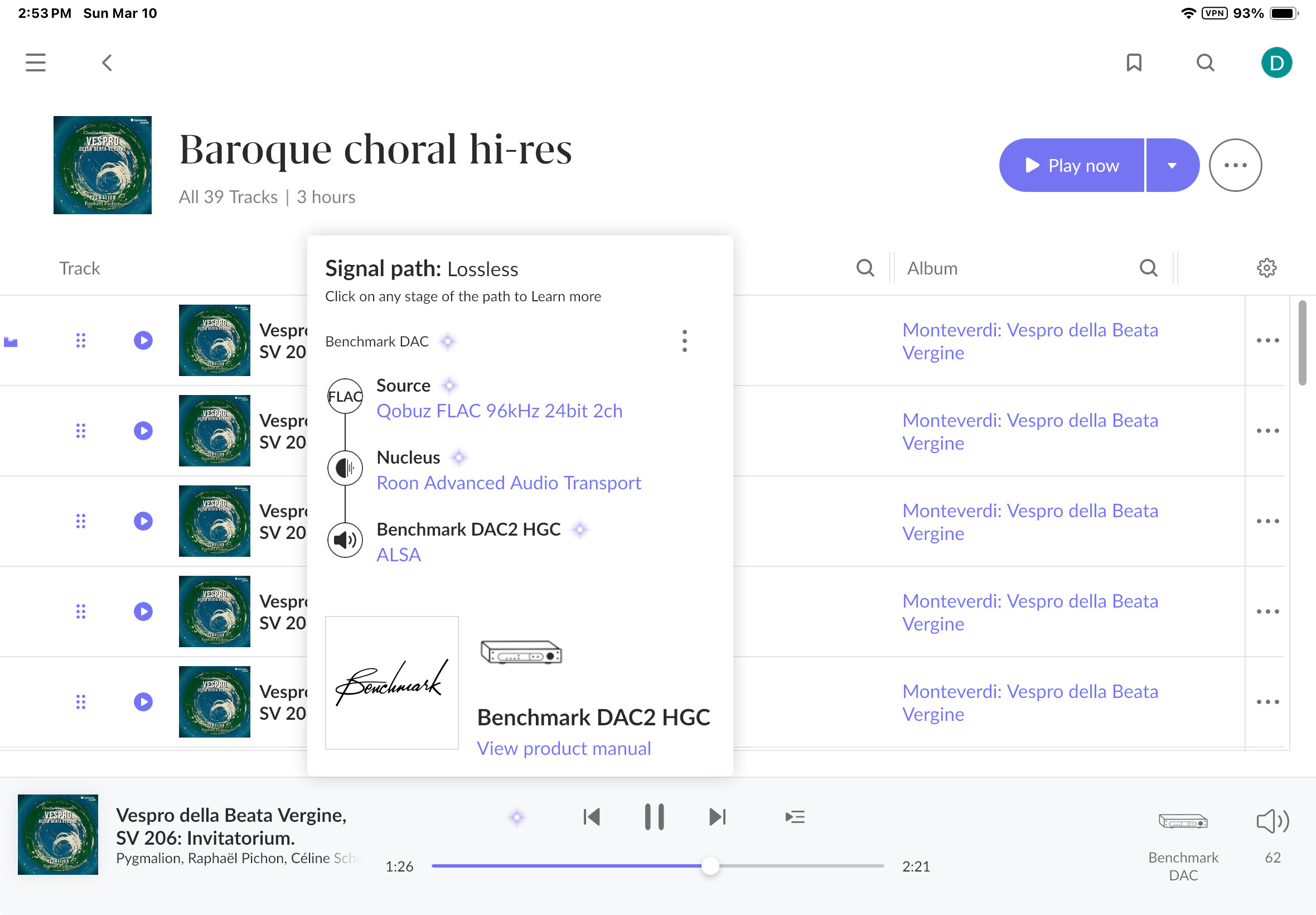This screenshot has width=1316, height=915.
Task: Open the signal path three-dot menu
Action: [684, 341]
